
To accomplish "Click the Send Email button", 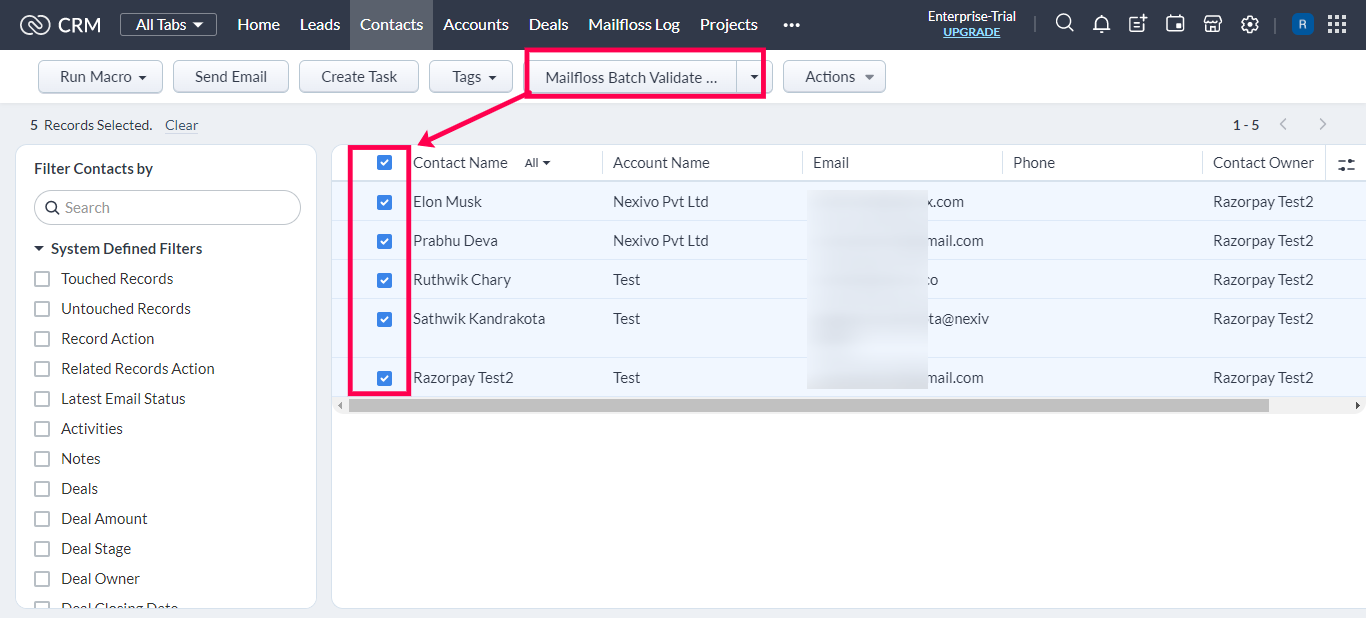I will (231, 77).
